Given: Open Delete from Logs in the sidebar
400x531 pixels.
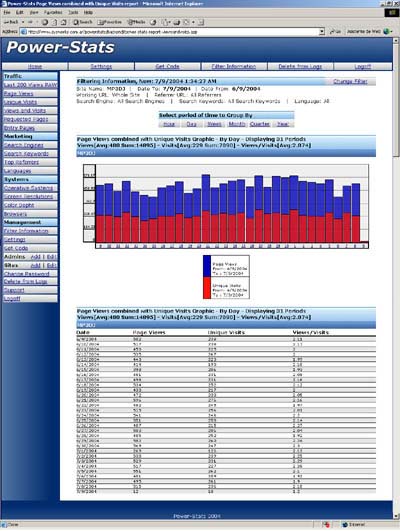Looking at the screenshot, I should click(25, 281).
